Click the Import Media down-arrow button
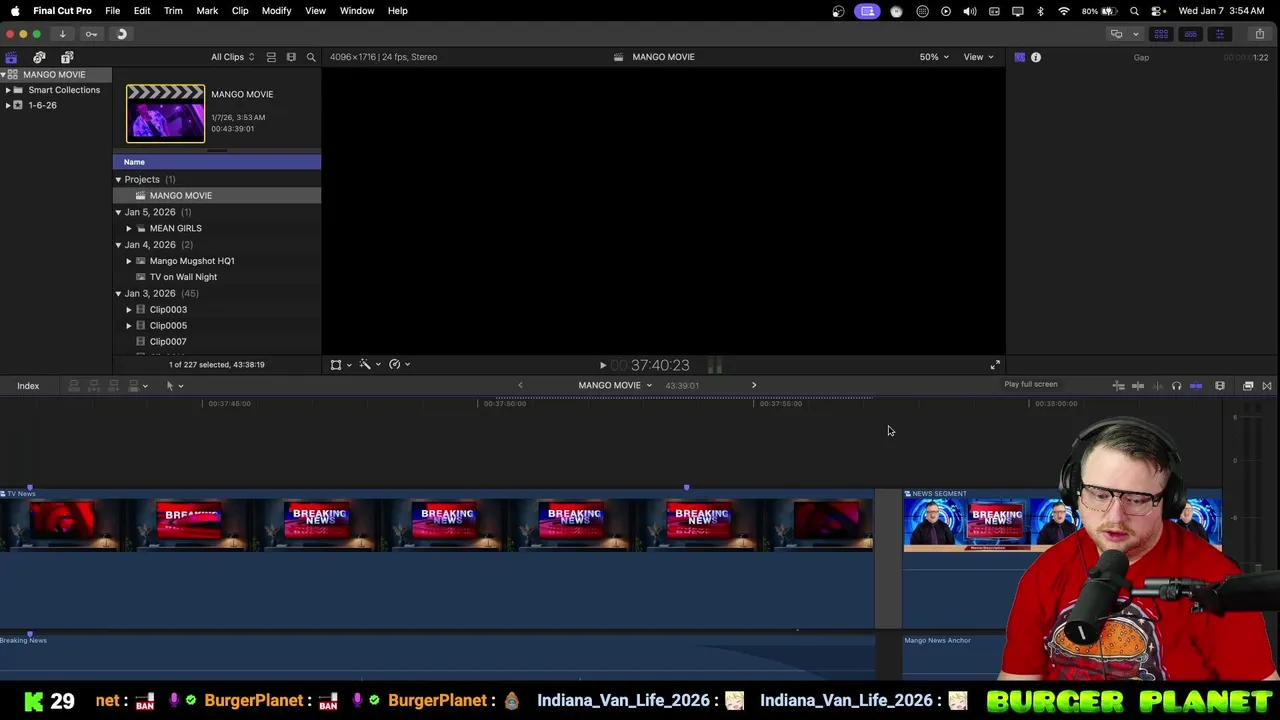The height and width of the screenshot is (720, 1280). coord(62,34)
